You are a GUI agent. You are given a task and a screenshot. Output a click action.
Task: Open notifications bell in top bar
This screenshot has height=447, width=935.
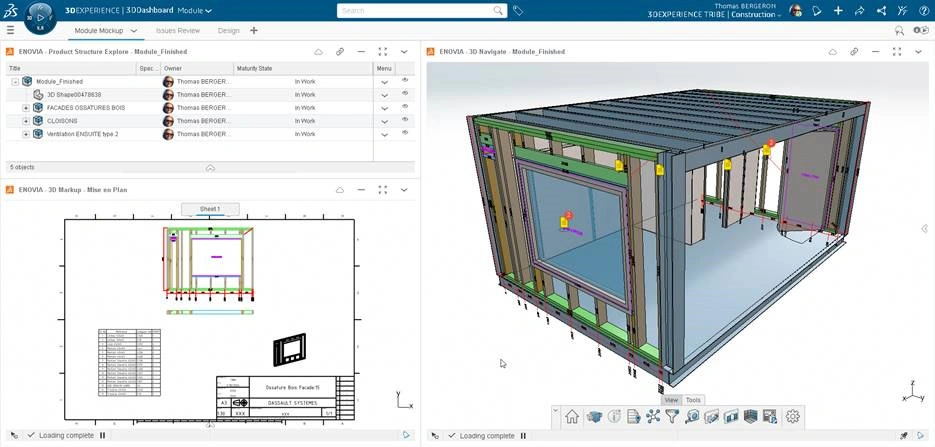coord(818,10)
